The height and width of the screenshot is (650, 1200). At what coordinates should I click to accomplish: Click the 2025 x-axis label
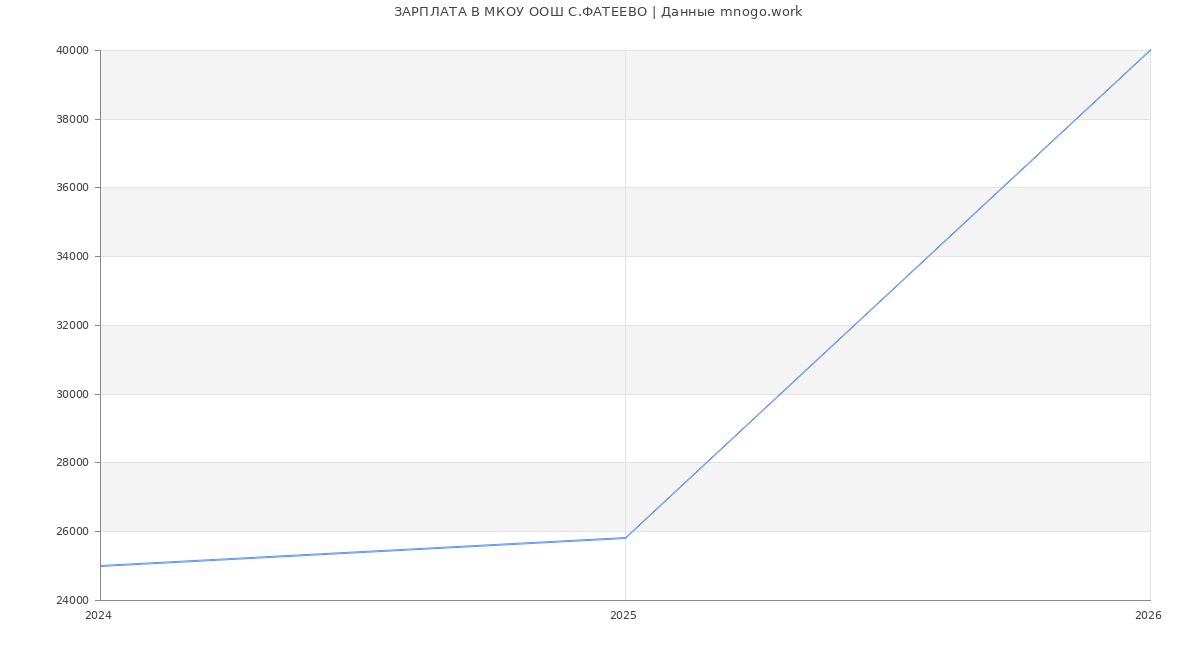coord(623,616)
